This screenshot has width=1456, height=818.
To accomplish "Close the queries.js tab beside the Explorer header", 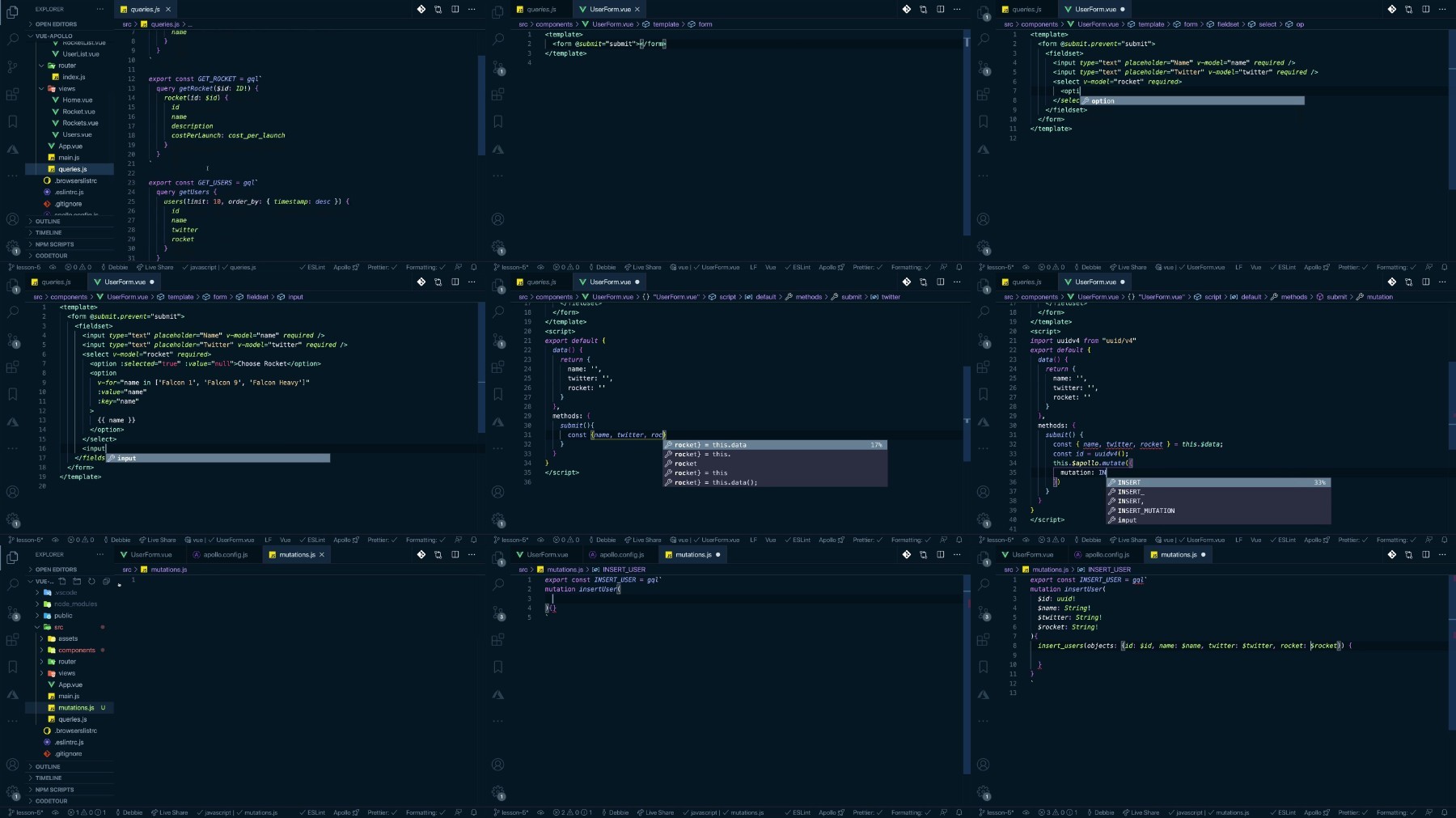I will (168, 10).
